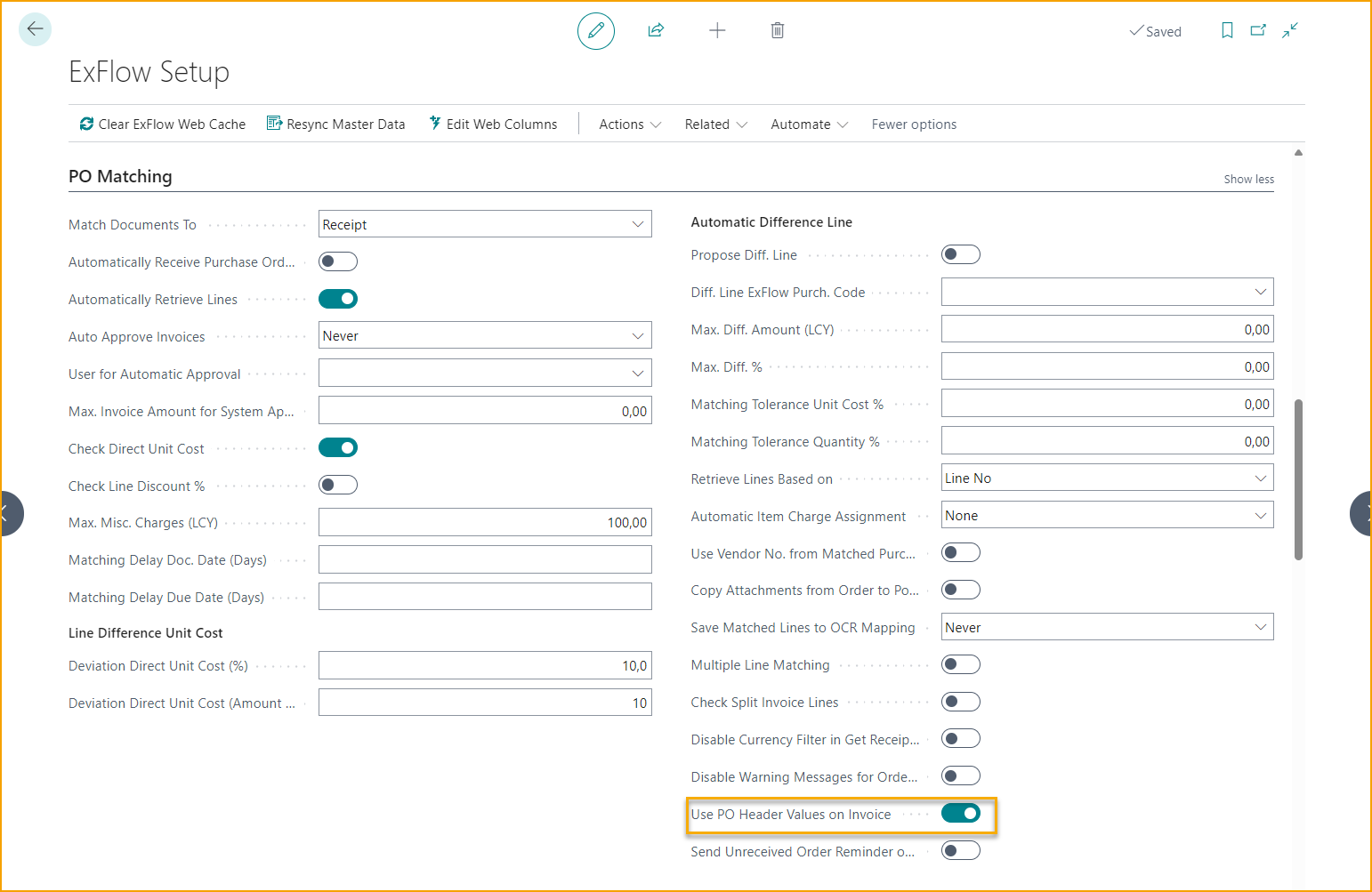This screenshot has width=1372, height=892.
Task: Click Max. Diff. Amount (LCY) field
Action: point(1108,329)
